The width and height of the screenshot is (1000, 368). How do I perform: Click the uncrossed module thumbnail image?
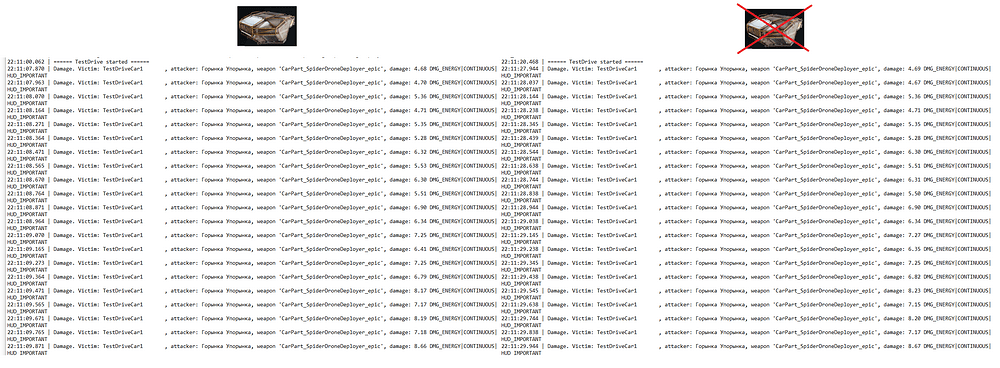(267, 26)
